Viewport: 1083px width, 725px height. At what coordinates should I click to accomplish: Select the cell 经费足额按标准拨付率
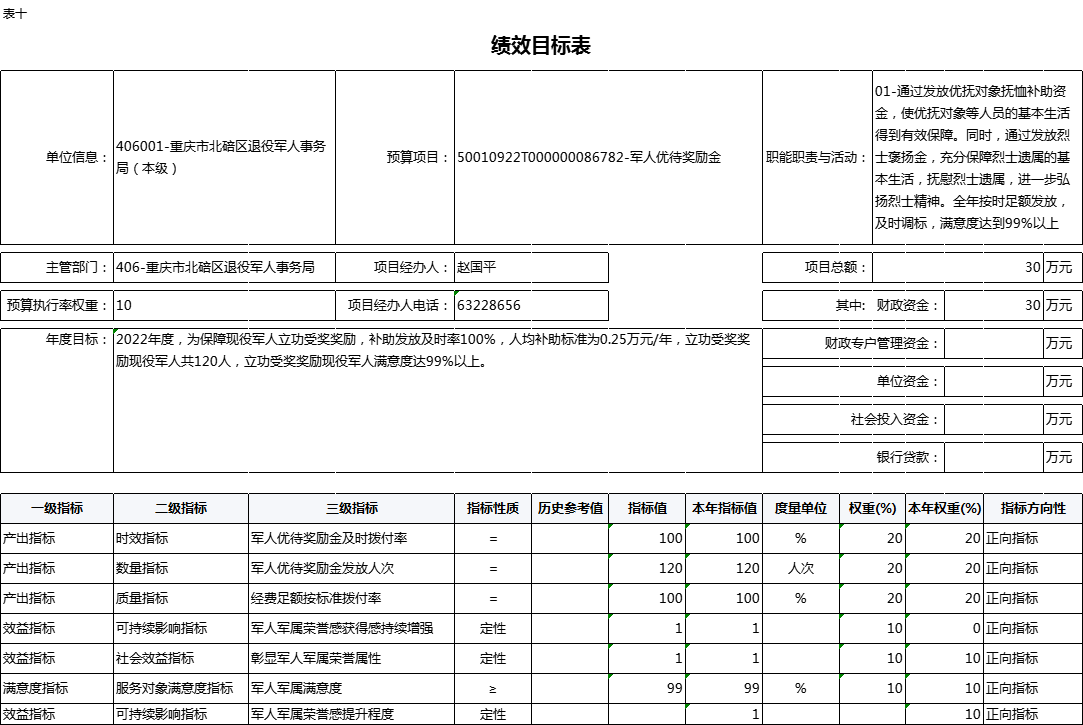point(352,599)
